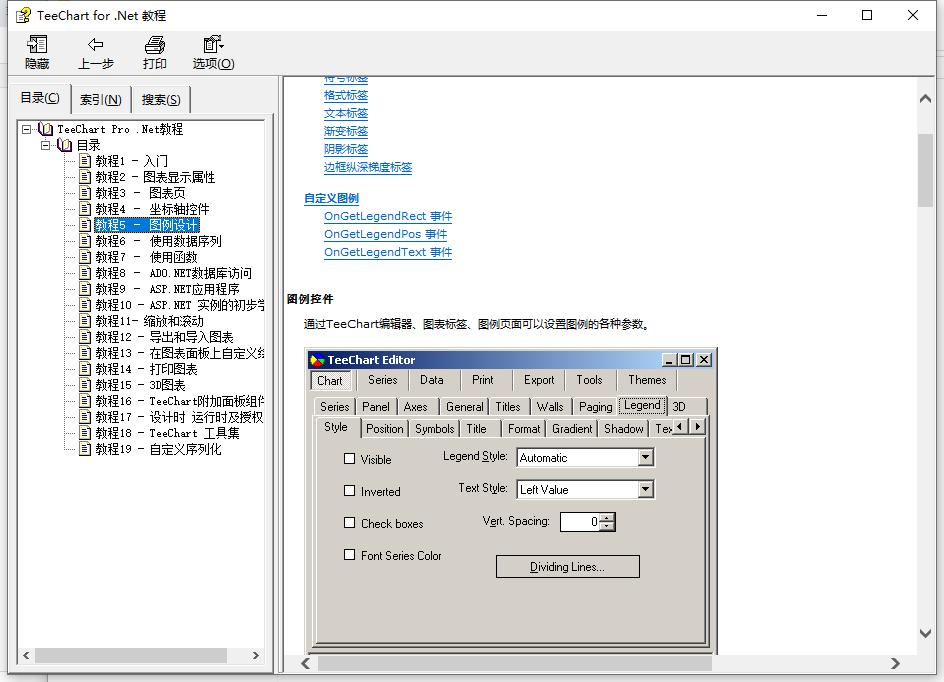Image resolution: width=944 pixels, height=682 pixels.
Task: Switch to the 目录(C) tab
Action: coord(40,98)
